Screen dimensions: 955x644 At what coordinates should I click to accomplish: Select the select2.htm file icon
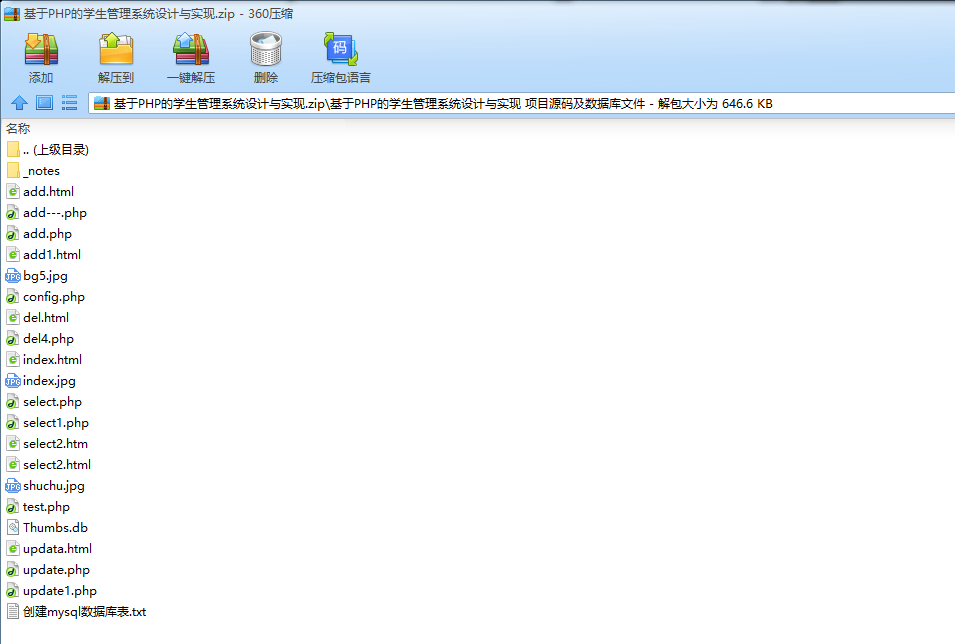(x=13, y=444)
